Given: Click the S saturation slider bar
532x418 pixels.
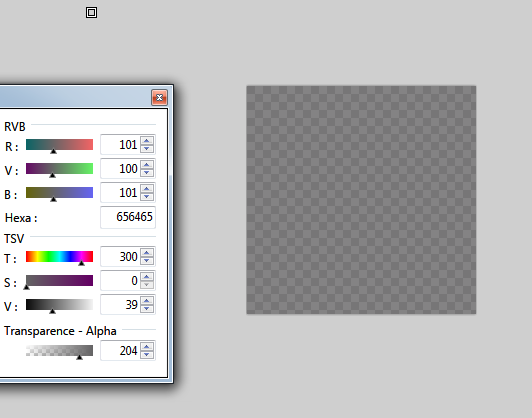Looking at the screenshot, I should click(59, 281).
